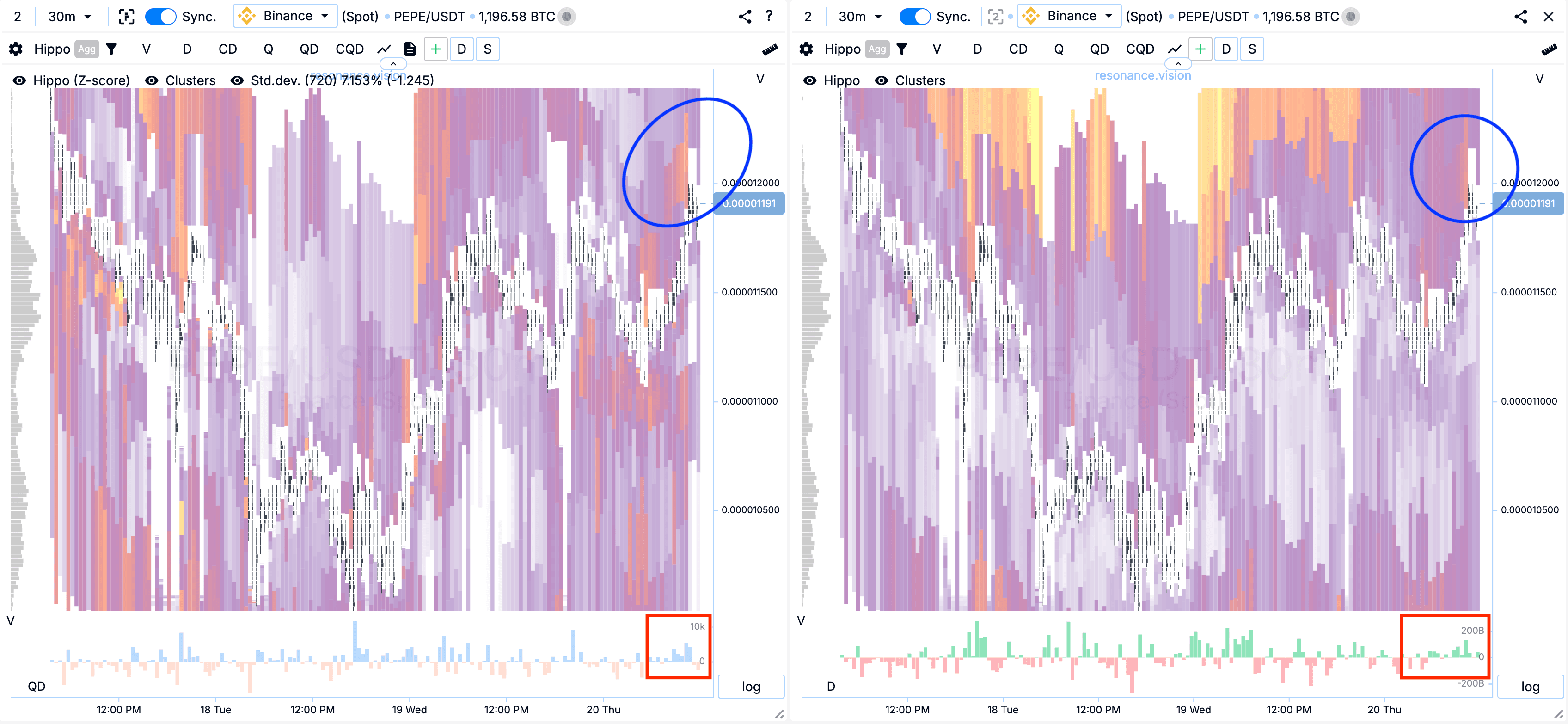Click Hippo label in right toolbar
Screen dimensions: 1568x724
pos(842,49)
